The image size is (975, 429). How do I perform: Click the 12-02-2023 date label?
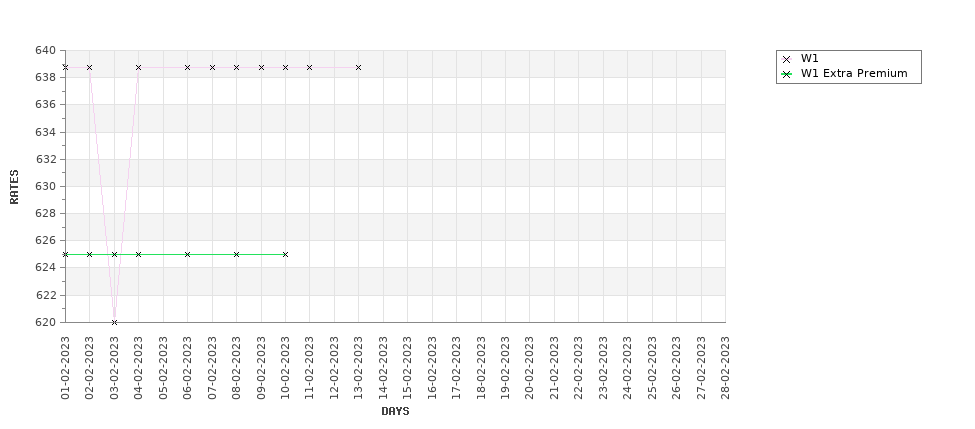pyautogui.click(x=334, y=367)
